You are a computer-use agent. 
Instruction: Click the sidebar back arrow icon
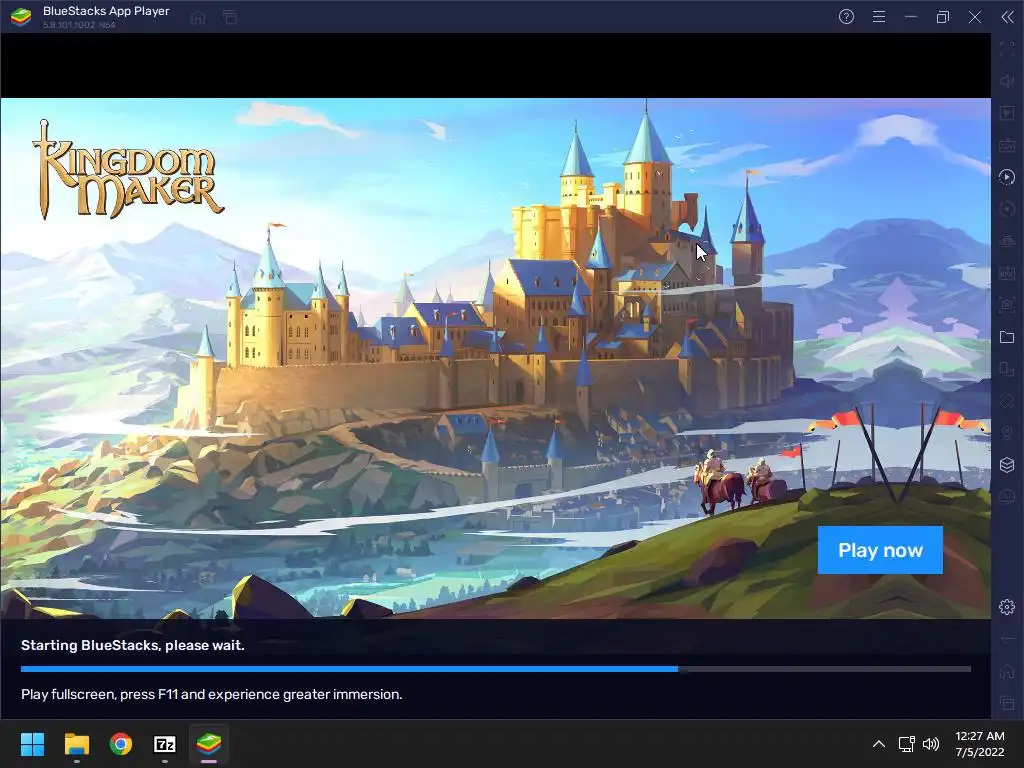[1007, 639]
